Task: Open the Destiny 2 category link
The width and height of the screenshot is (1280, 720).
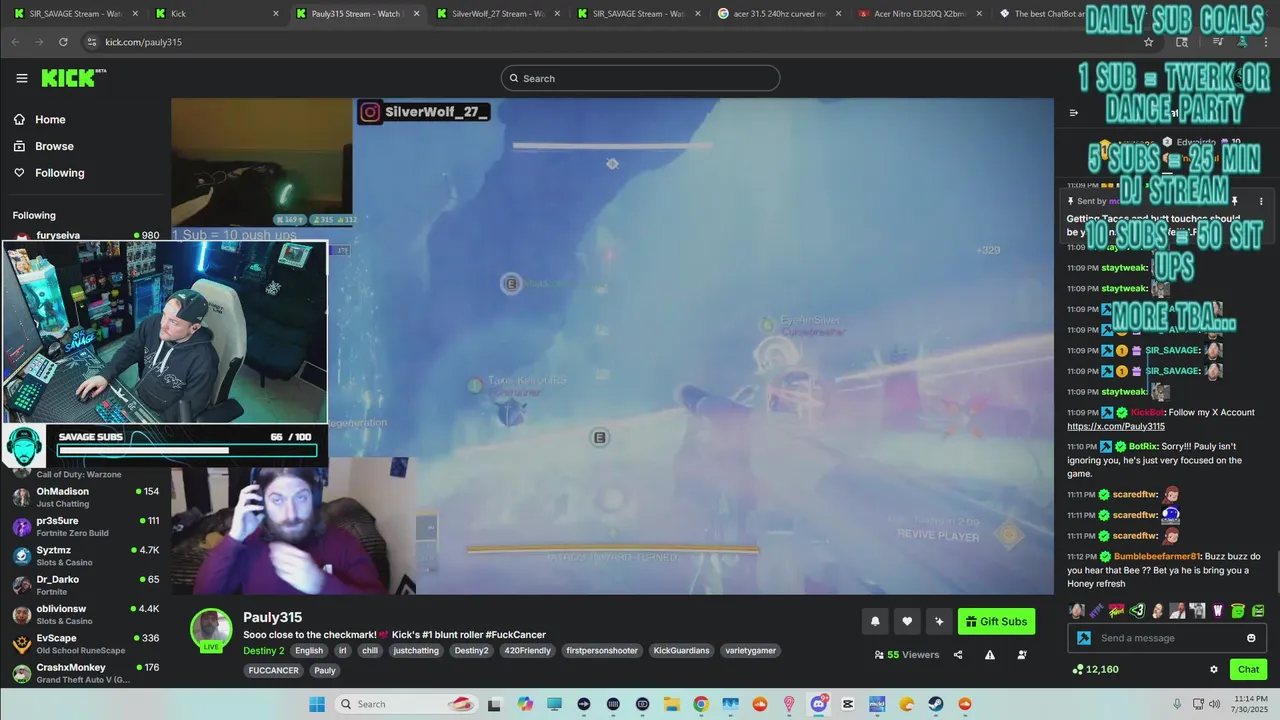Action: [x=264, y=650]
